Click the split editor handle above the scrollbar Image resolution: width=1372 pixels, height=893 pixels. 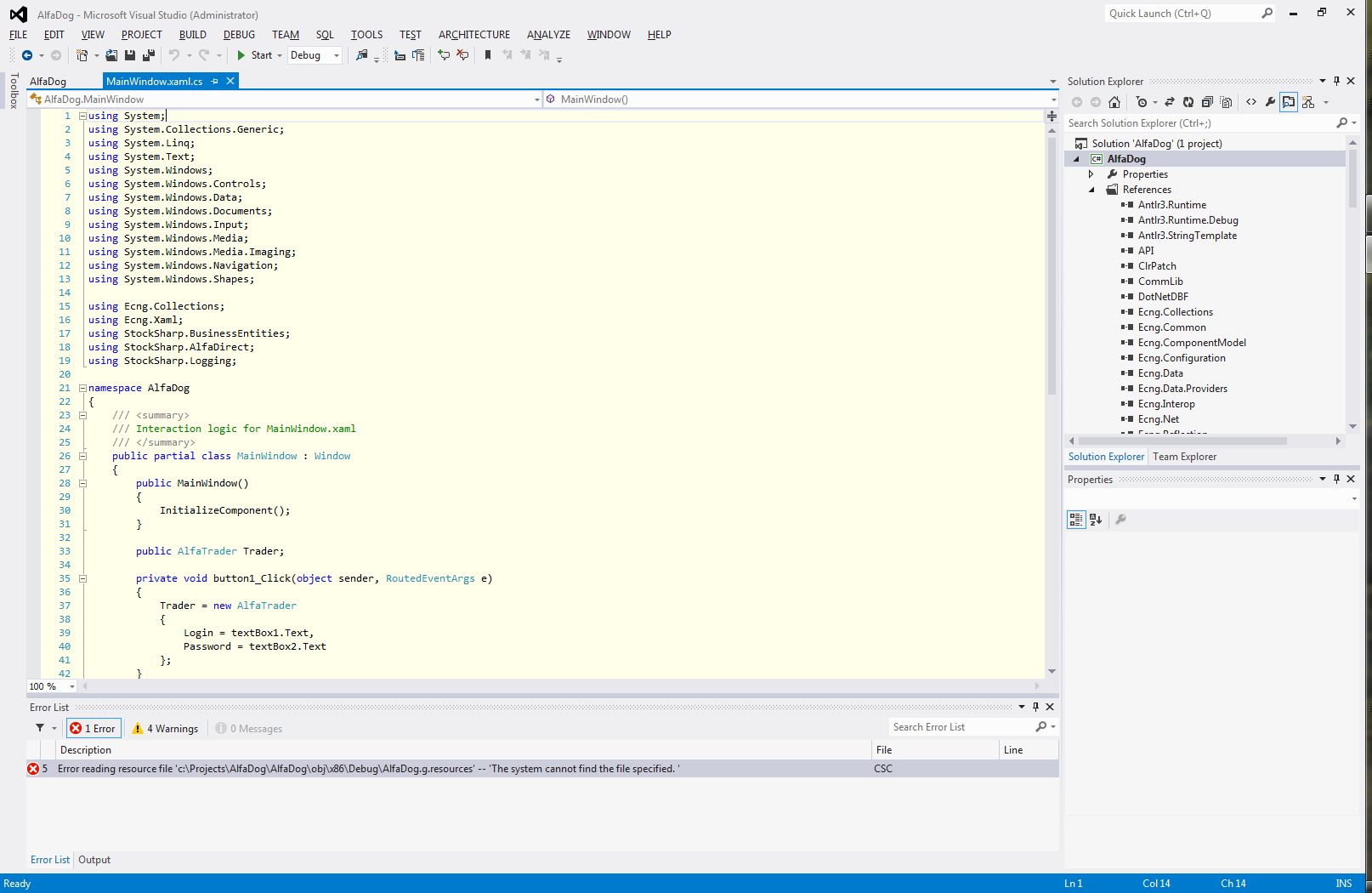point(1052,116)
